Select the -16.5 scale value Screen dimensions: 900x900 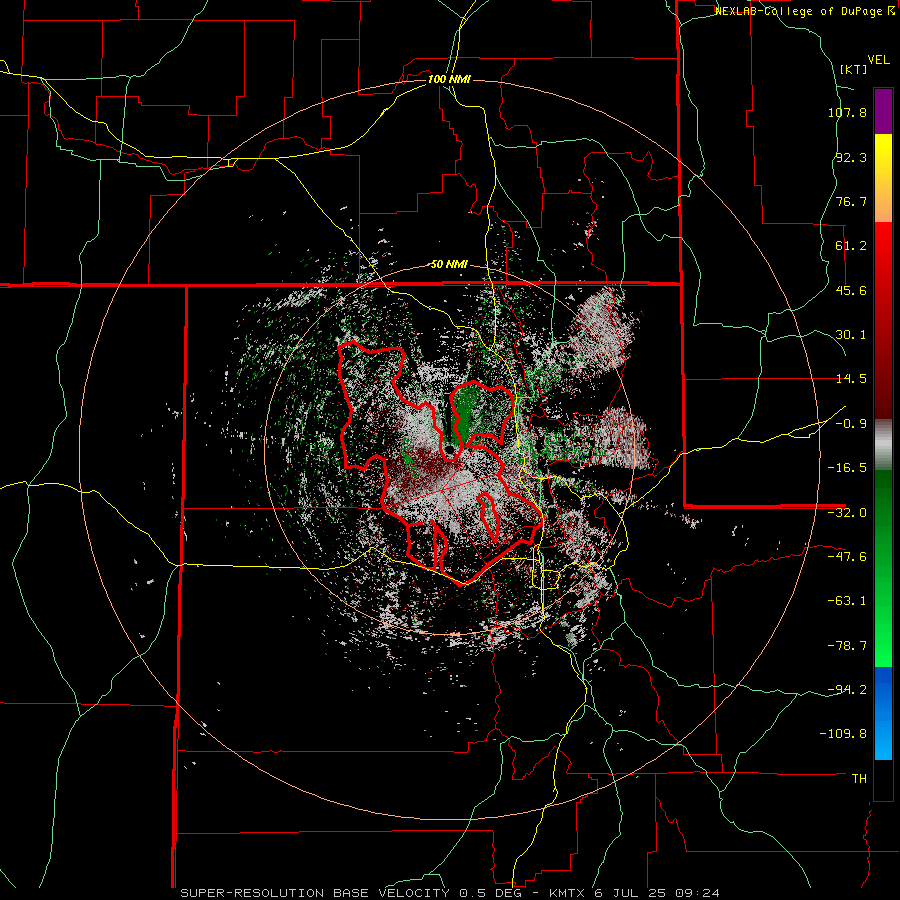tap(847, 468)
